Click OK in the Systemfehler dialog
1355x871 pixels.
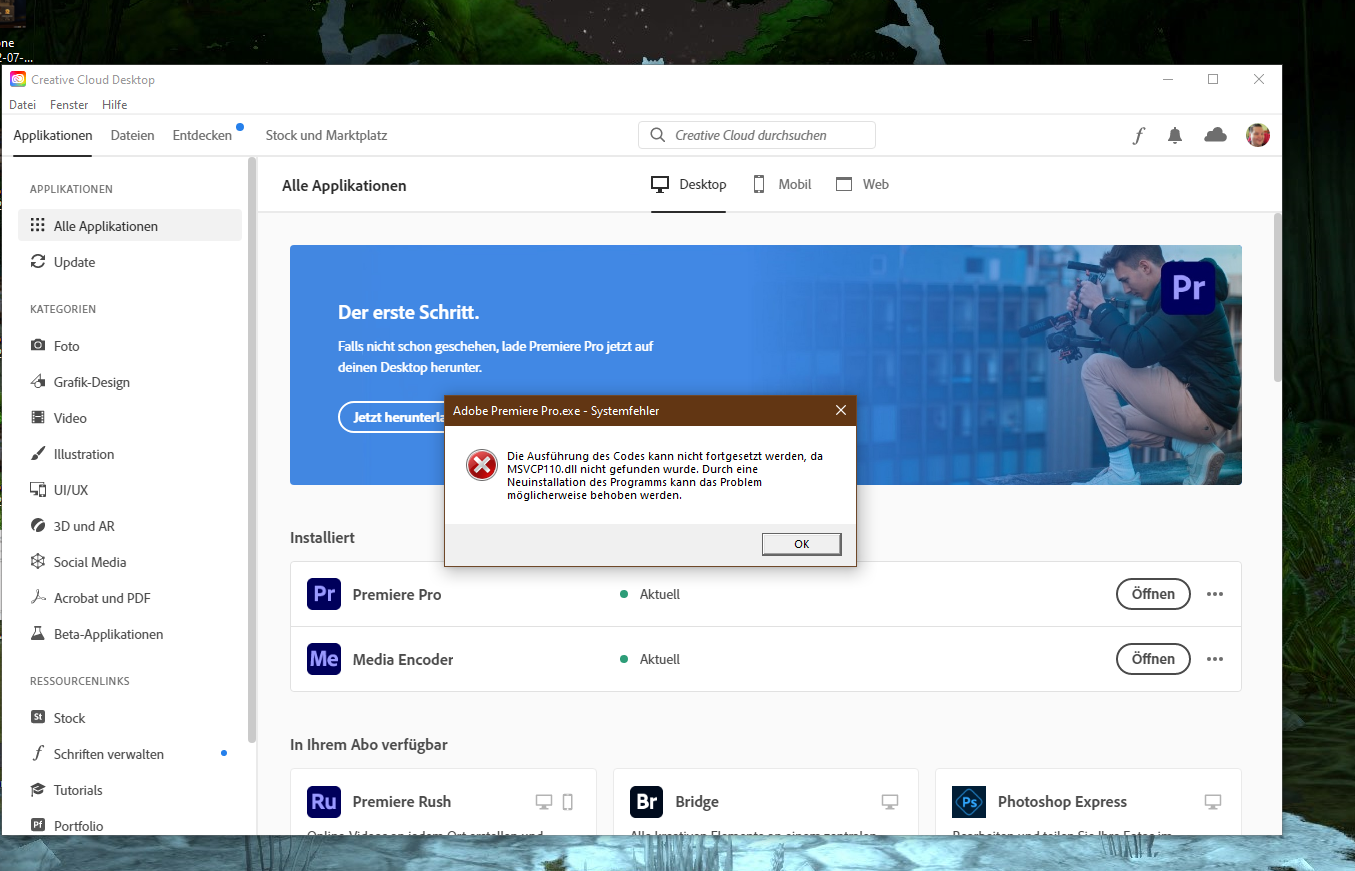pyautogui.click(x=801, y=544)
